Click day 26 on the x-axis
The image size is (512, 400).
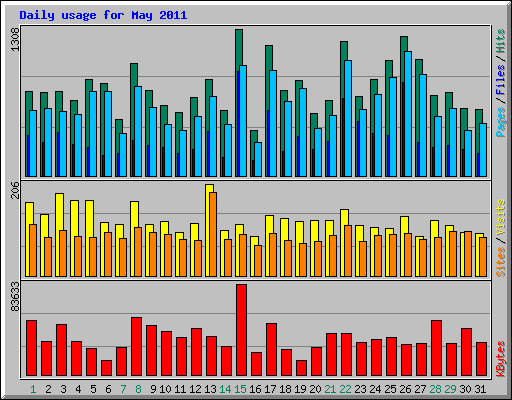(x=405, y=389)
